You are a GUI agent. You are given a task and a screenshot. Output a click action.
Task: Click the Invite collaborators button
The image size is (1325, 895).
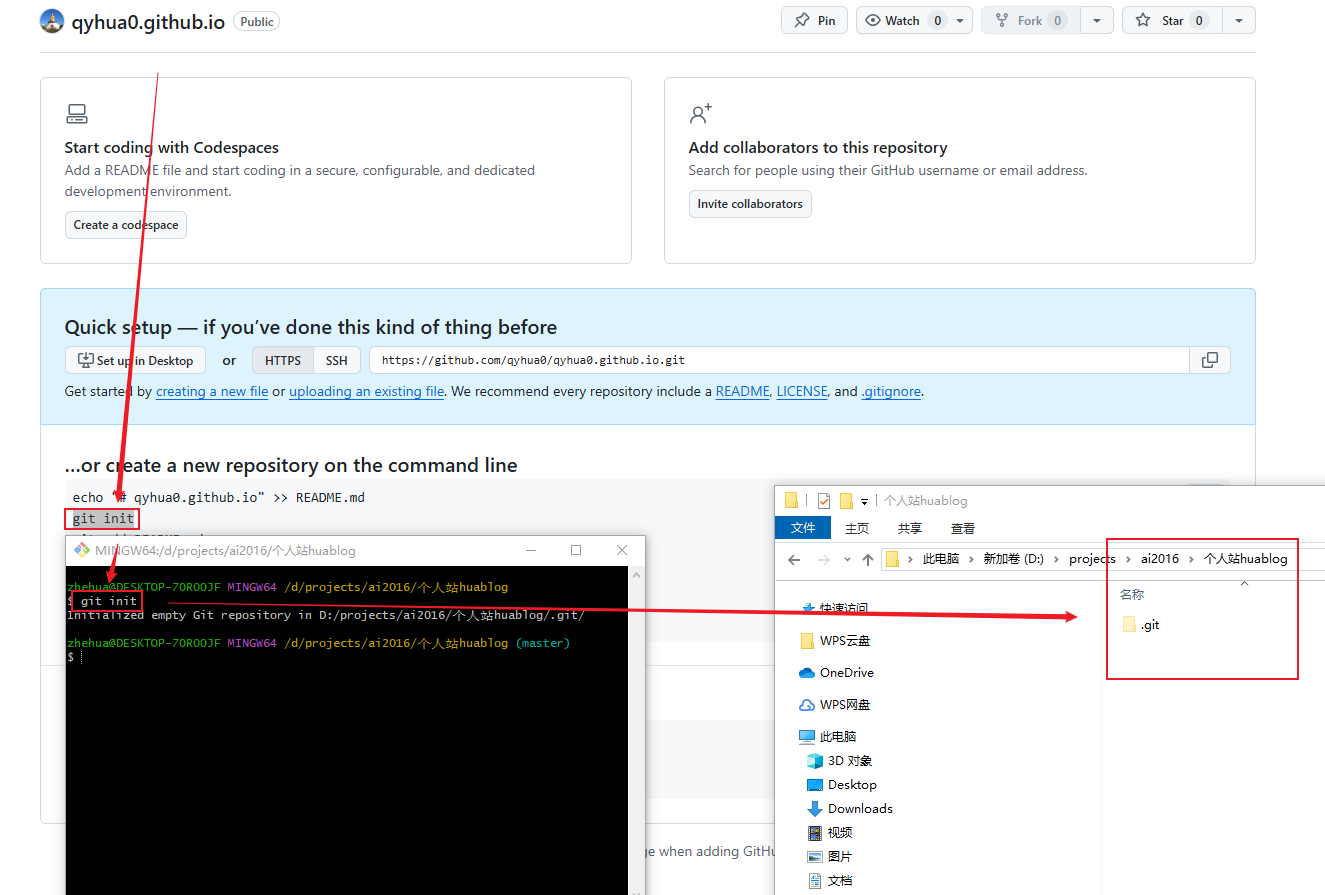750,204
